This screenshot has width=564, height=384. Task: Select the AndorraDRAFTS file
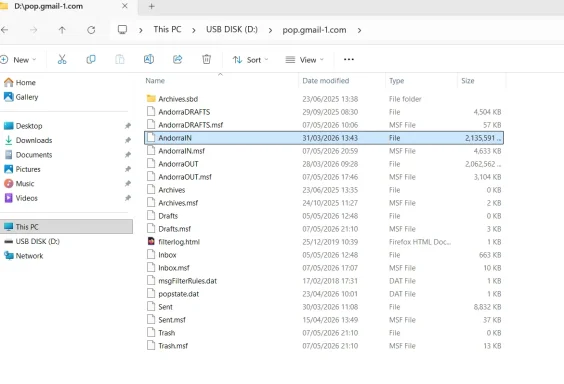coord(324,112)
